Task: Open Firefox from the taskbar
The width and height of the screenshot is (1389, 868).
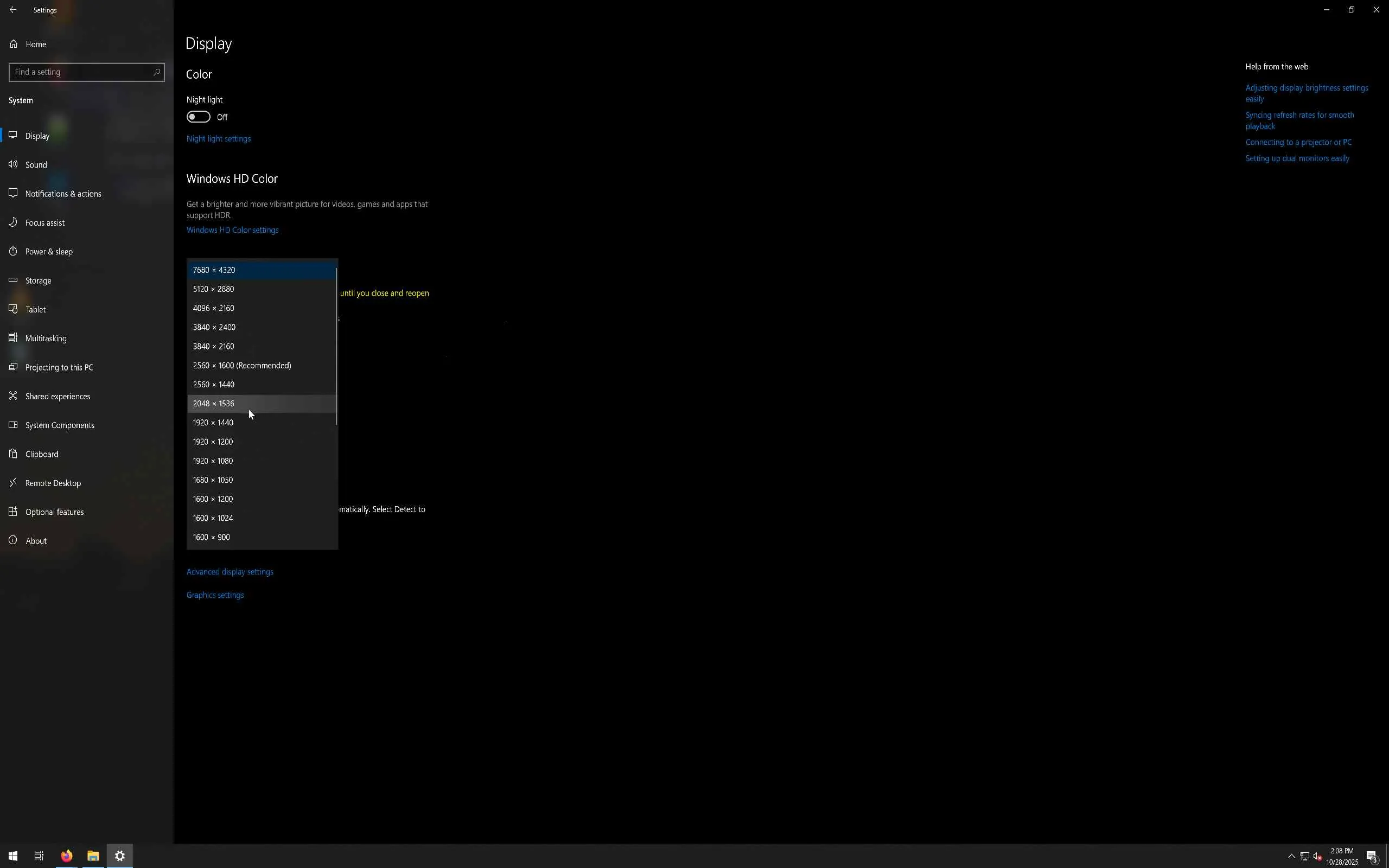Action: point(67,856)
